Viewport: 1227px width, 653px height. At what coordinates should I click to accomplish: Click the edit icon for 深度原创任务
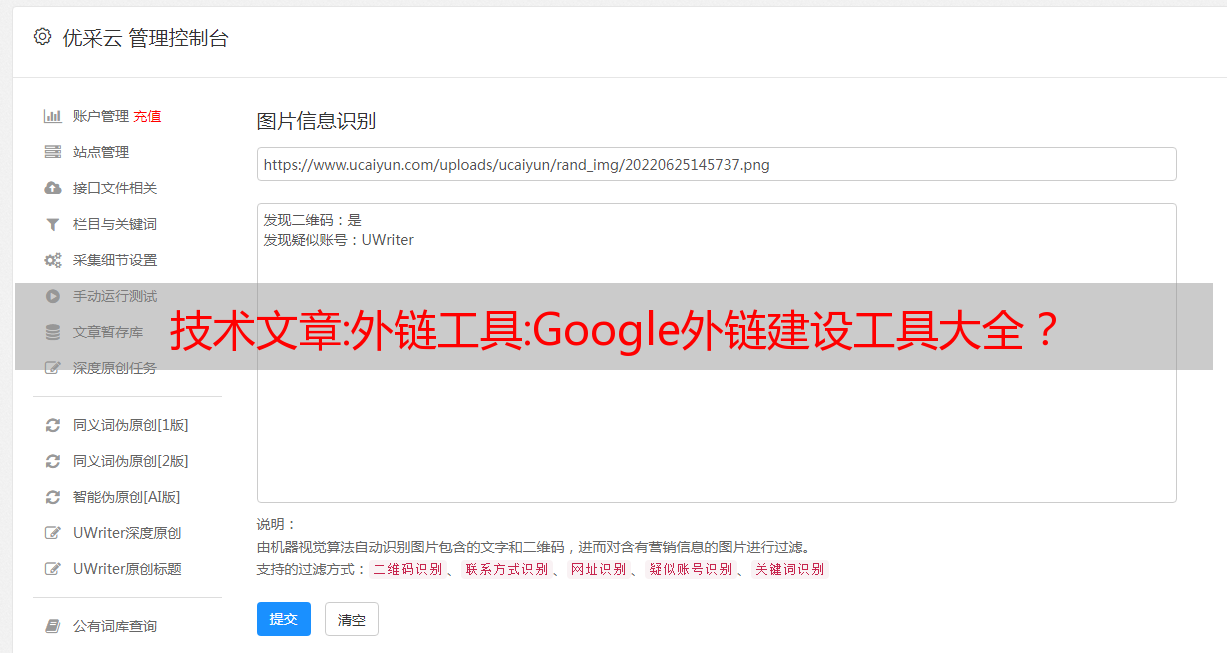53,368
